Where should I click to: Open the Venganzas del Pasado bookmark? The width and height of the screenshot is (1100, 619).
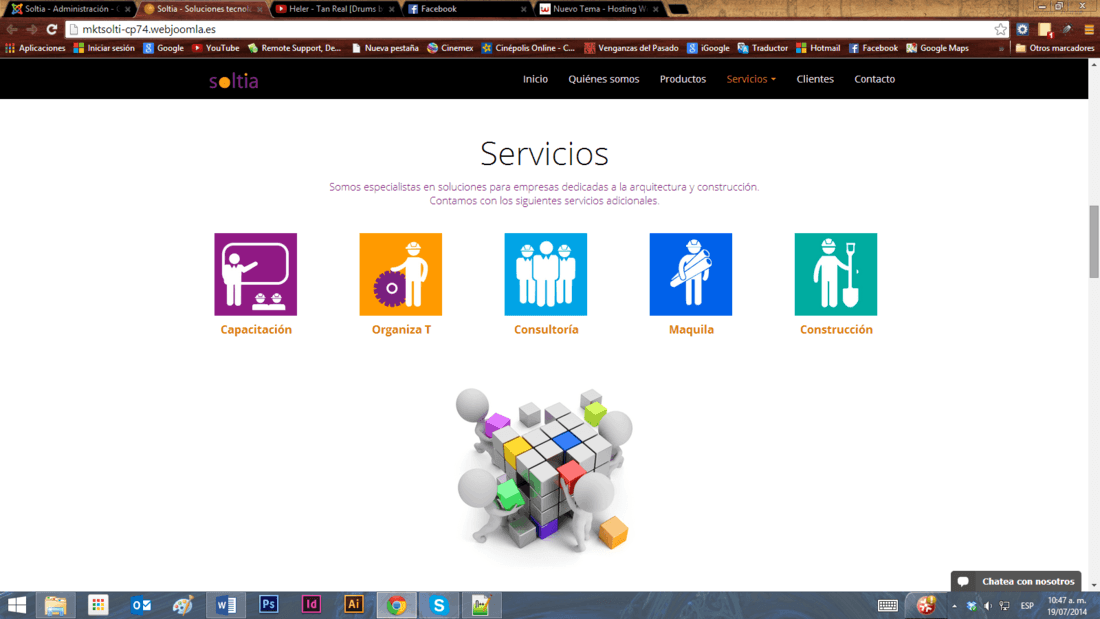631,48
